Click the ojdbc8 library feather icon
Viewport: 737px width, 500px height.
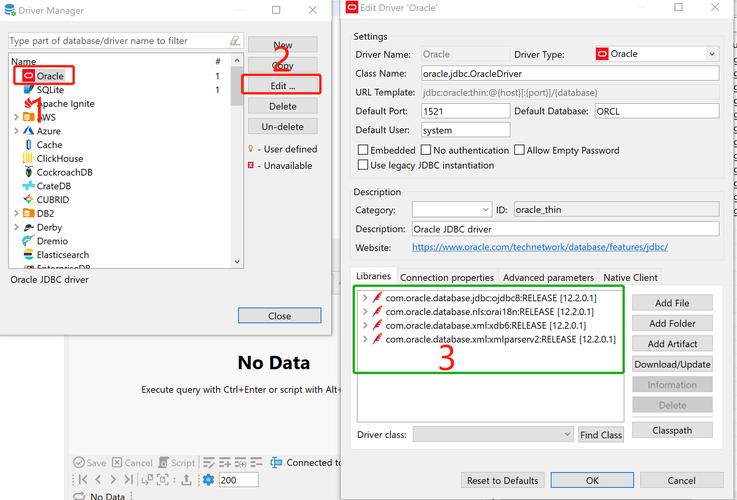point(377,298)
